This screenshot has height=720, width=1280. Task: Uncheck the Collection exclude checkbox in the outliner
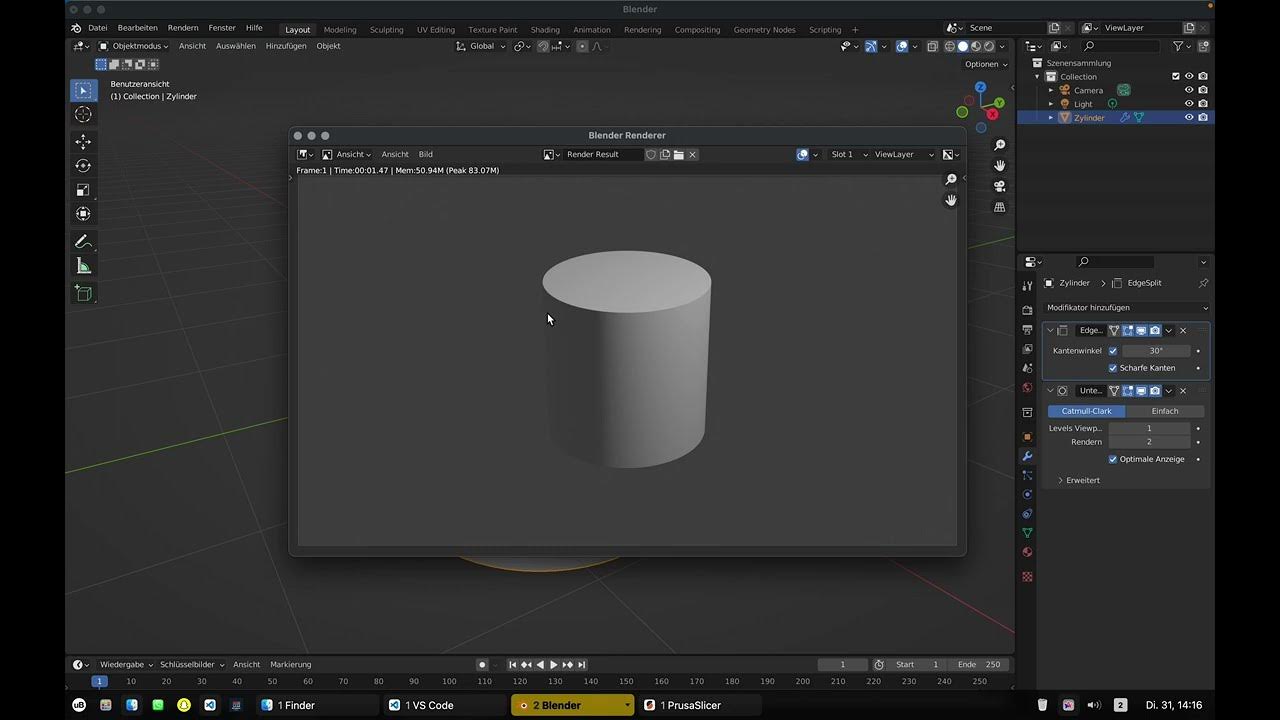coord(1176,76)
